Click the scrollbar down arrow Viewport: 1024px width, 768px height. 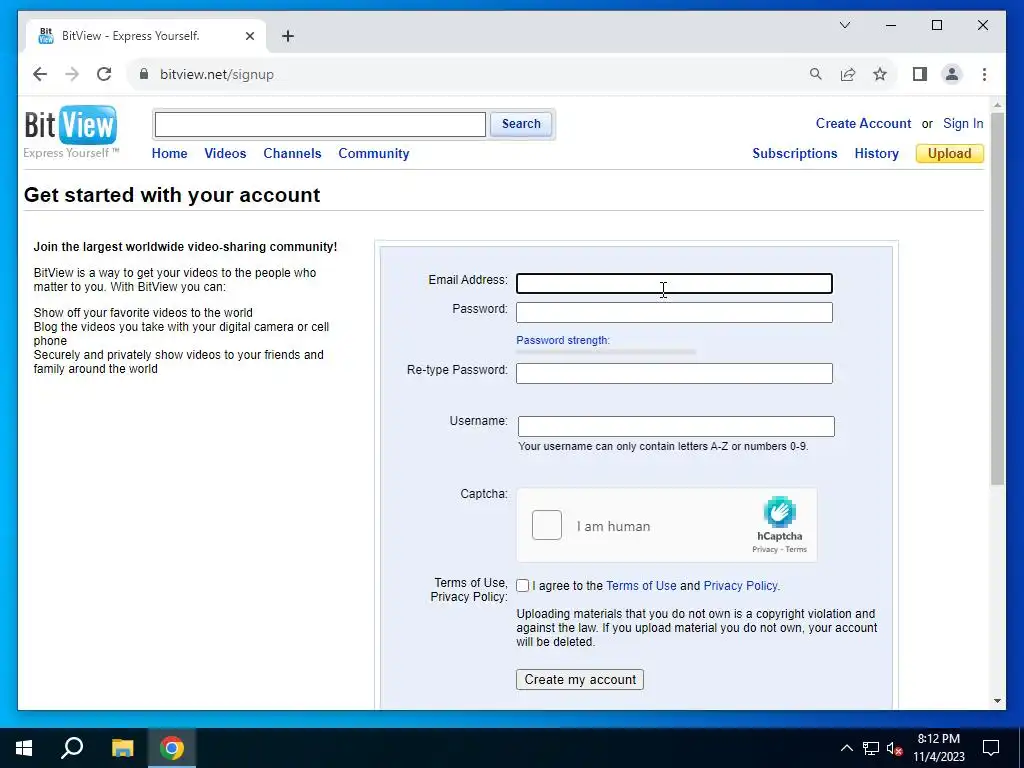coord(997,701)
